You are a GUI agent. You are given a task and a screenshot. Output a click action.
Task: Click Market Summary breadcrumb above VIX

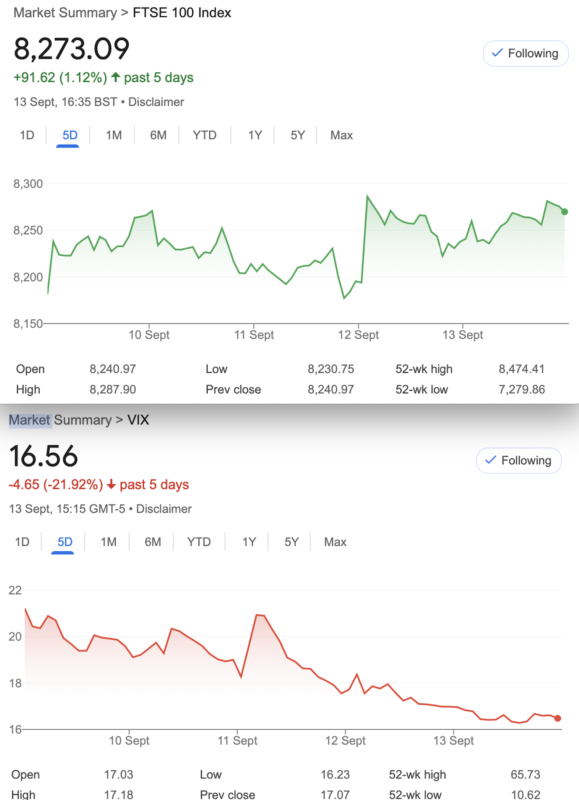pos(60,420)
